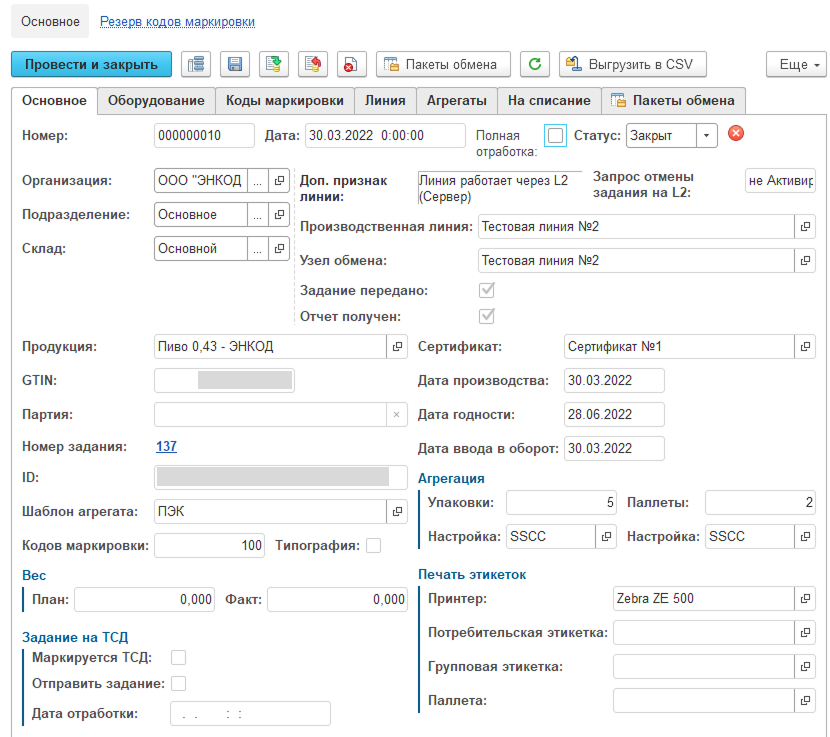Click the save (floppy disk) toolbar icon
The height and width of the screenshot is (737, 830).
click(235, 65)
